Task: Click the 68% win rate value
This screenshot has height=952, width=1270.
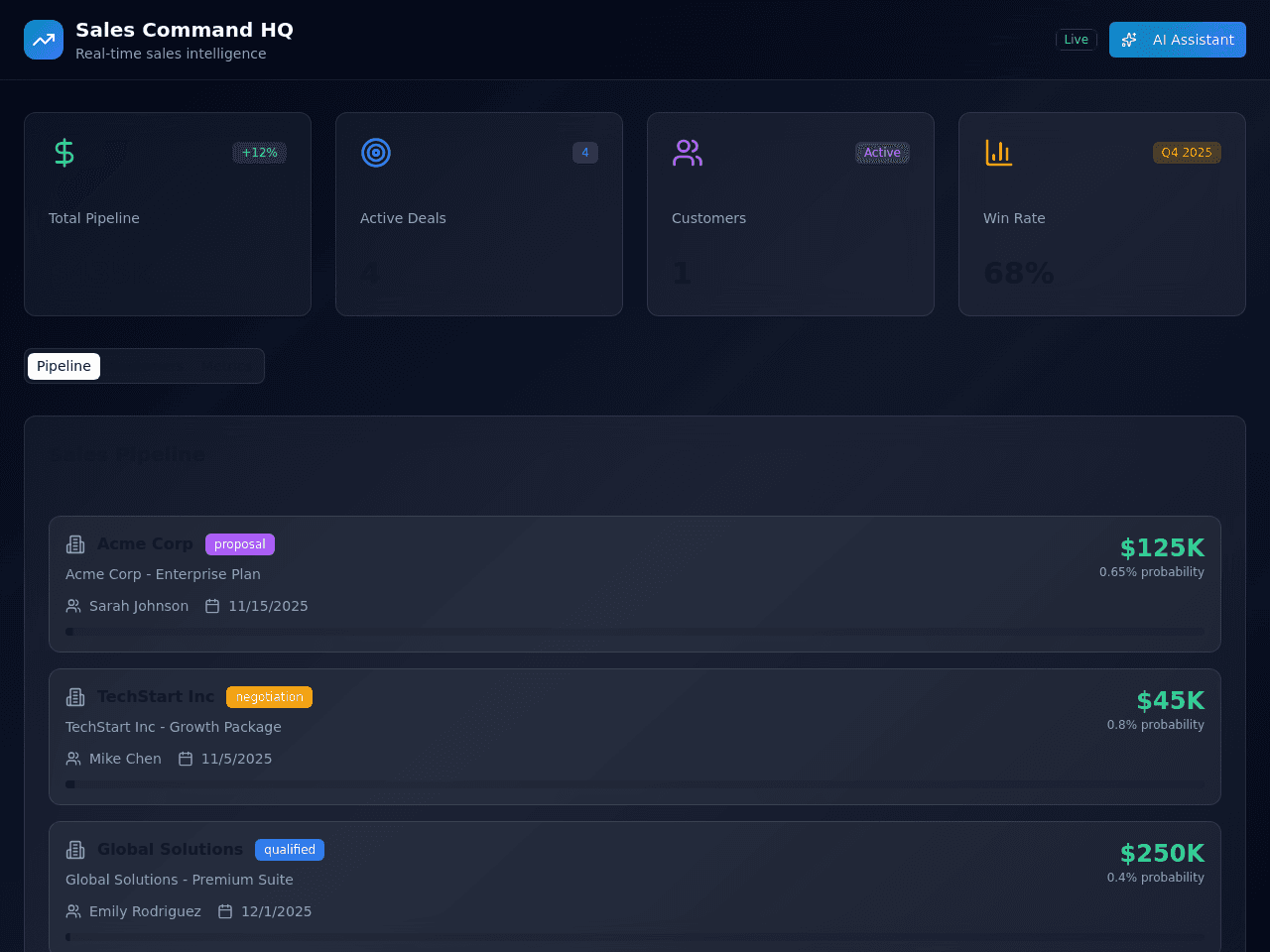Action: click(x=1019, y=273)
